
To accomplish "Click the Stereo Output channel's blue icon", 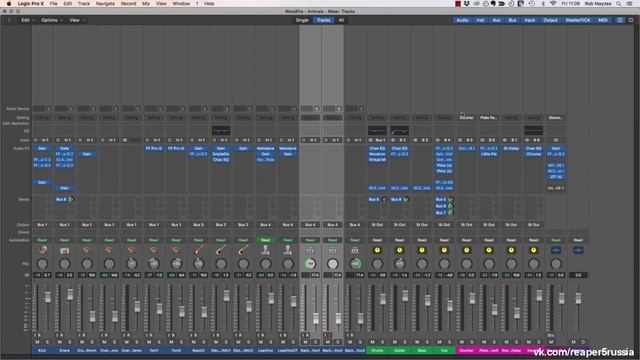I will (556, 250).
